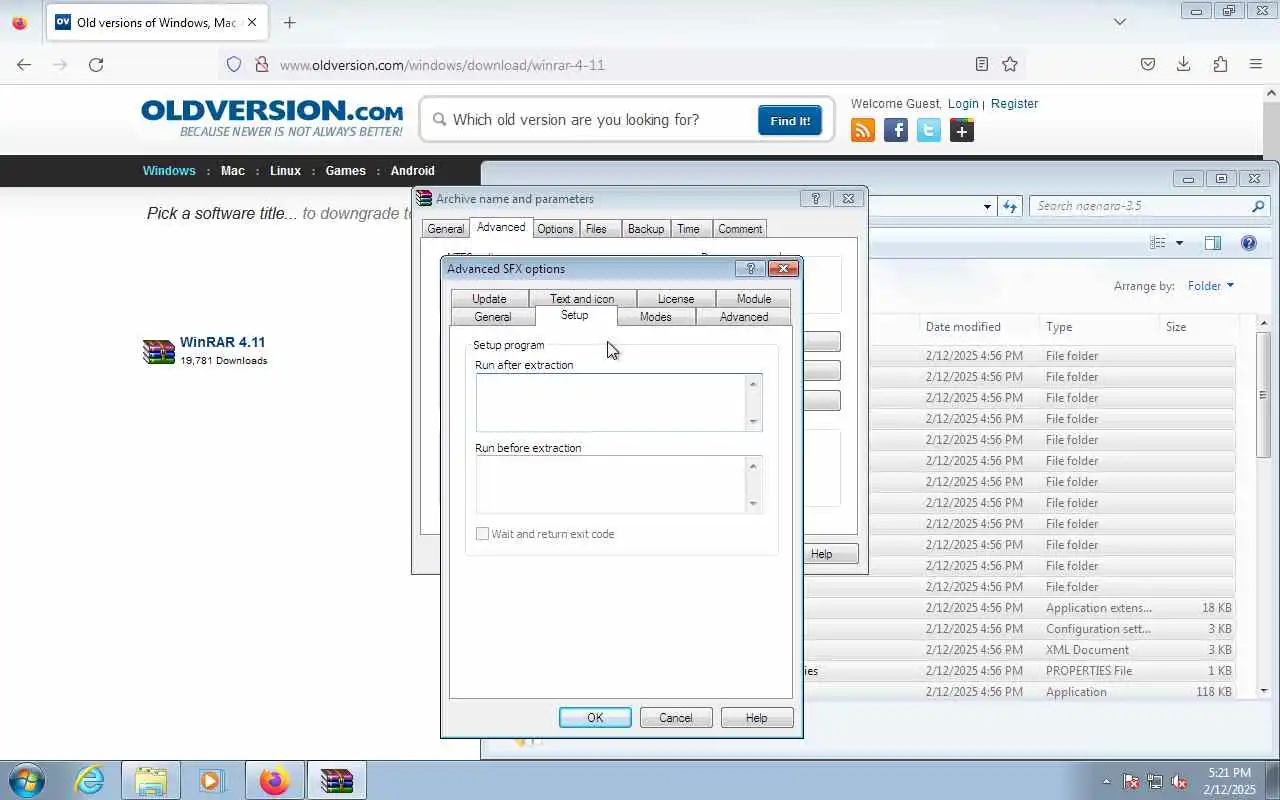
Task: Click the shield tracking protection icon
Action: pyautogui.click(x=234, y=64)
